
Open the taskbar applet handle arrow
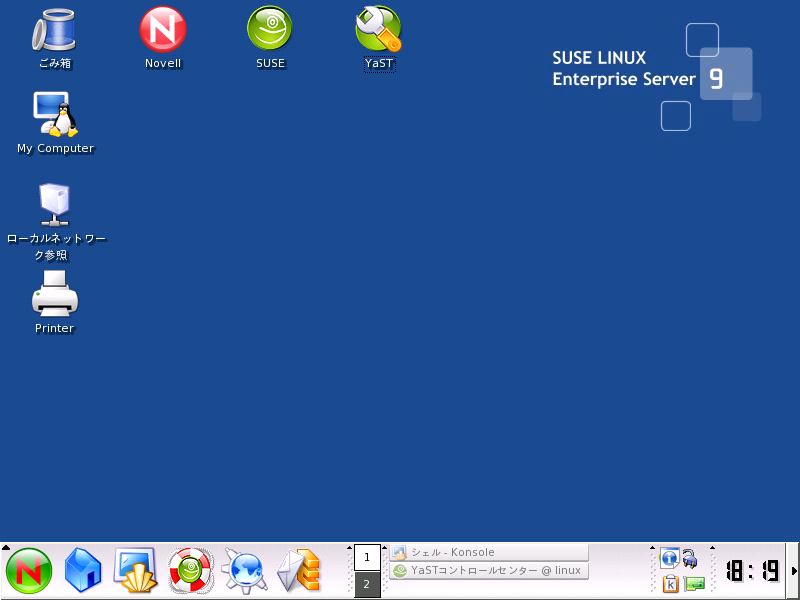[385, 548]
